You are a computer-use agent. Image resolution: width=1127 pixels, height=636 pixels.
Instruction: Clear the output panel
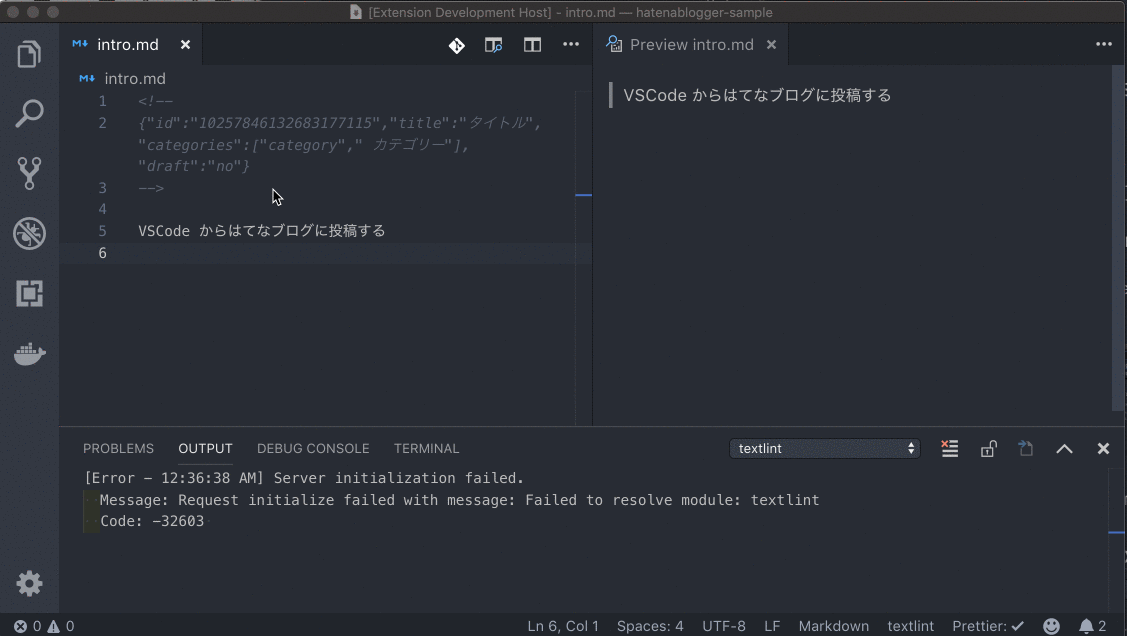pos(949,448)
